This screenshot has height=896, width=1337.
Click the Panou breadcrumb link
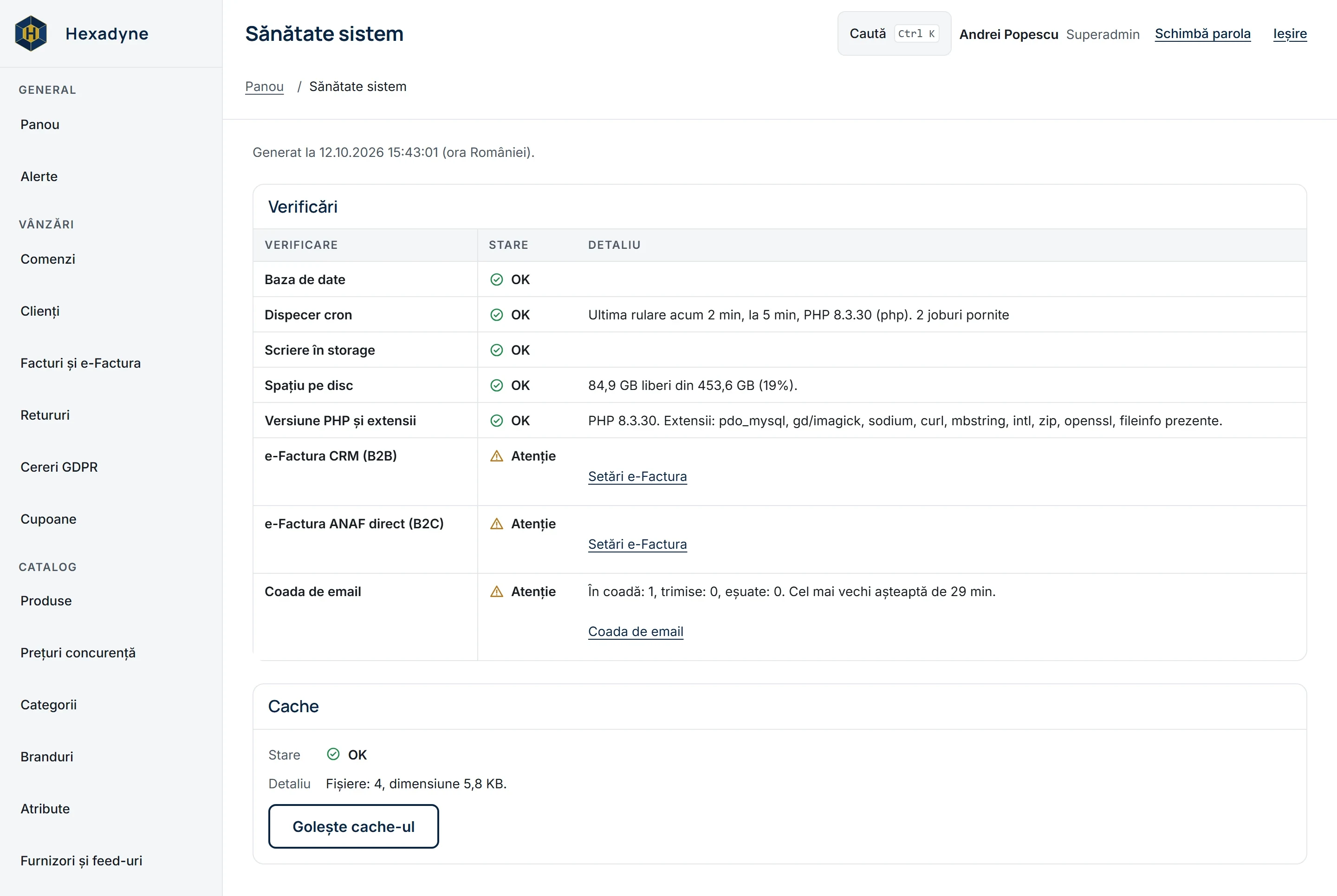pyautogui.click(x=265, y=86)
